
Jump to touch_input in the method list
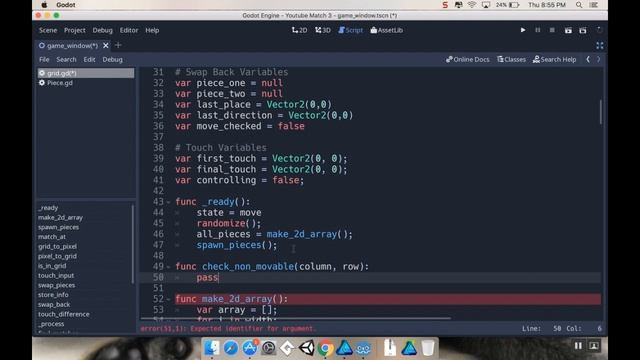(x=56, y=276)
